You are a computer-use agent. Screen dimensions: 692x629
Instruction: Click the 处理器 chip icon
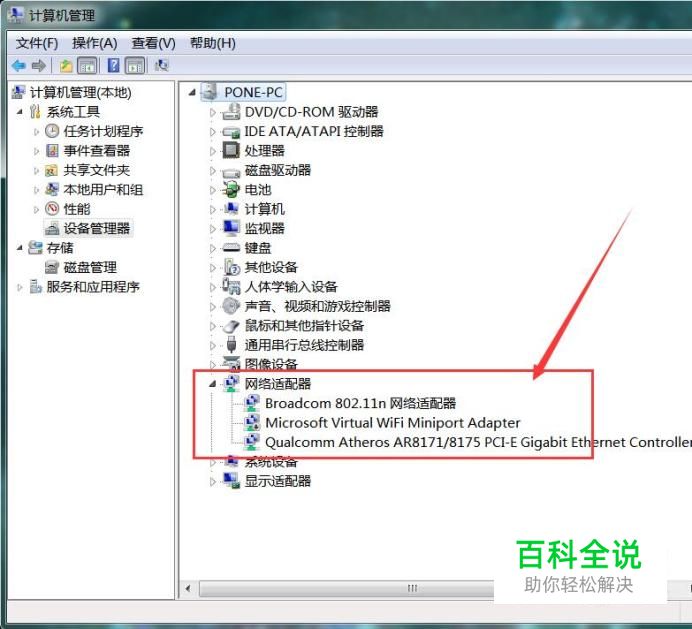[231, 151]
